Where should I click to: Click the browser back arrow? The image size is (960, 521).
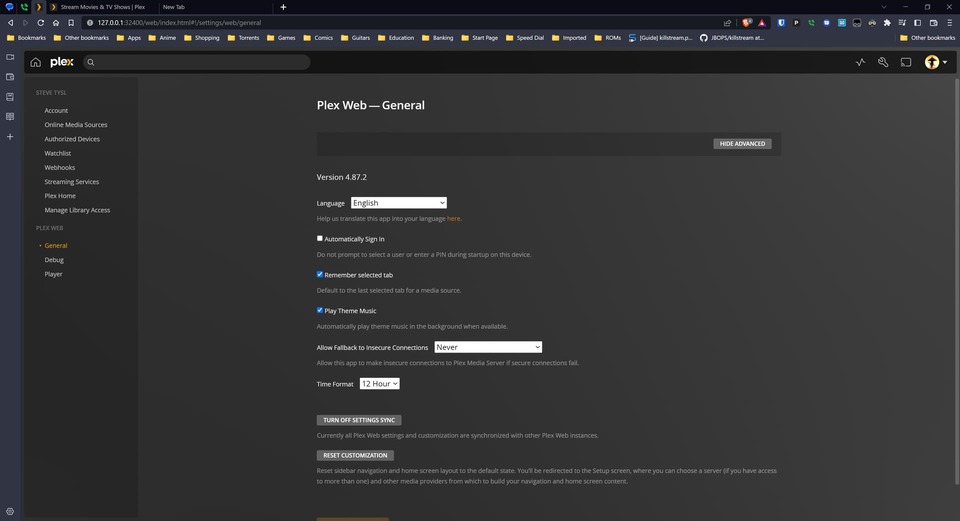pyautogui.click(x=10, y=23)
